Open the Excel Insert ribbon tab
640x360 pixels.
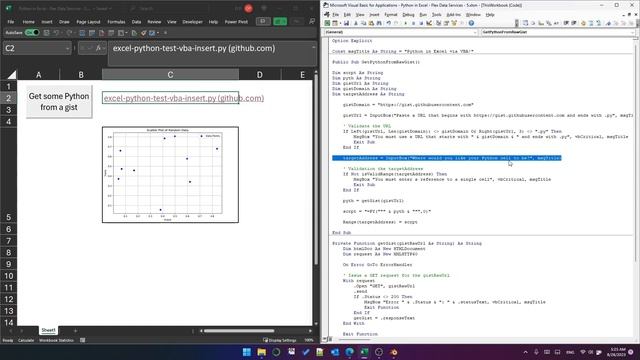[47, 22]
